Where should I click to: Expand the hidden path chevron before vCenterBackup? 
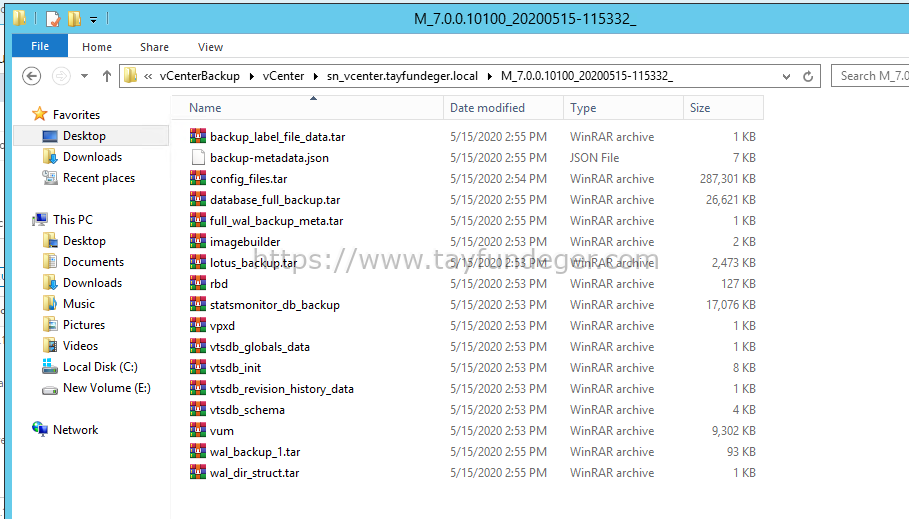[148, 76]
